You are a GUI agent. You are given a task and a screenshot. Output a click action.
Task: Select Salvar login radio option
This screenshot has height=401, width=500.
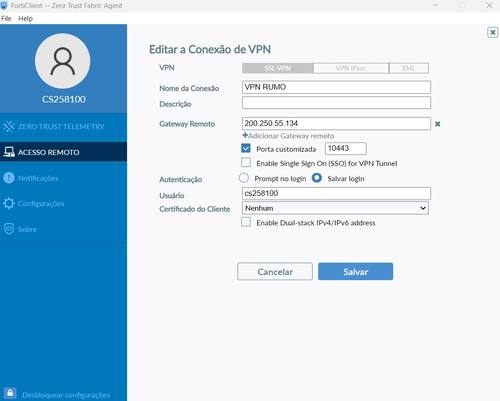point(317,178)
